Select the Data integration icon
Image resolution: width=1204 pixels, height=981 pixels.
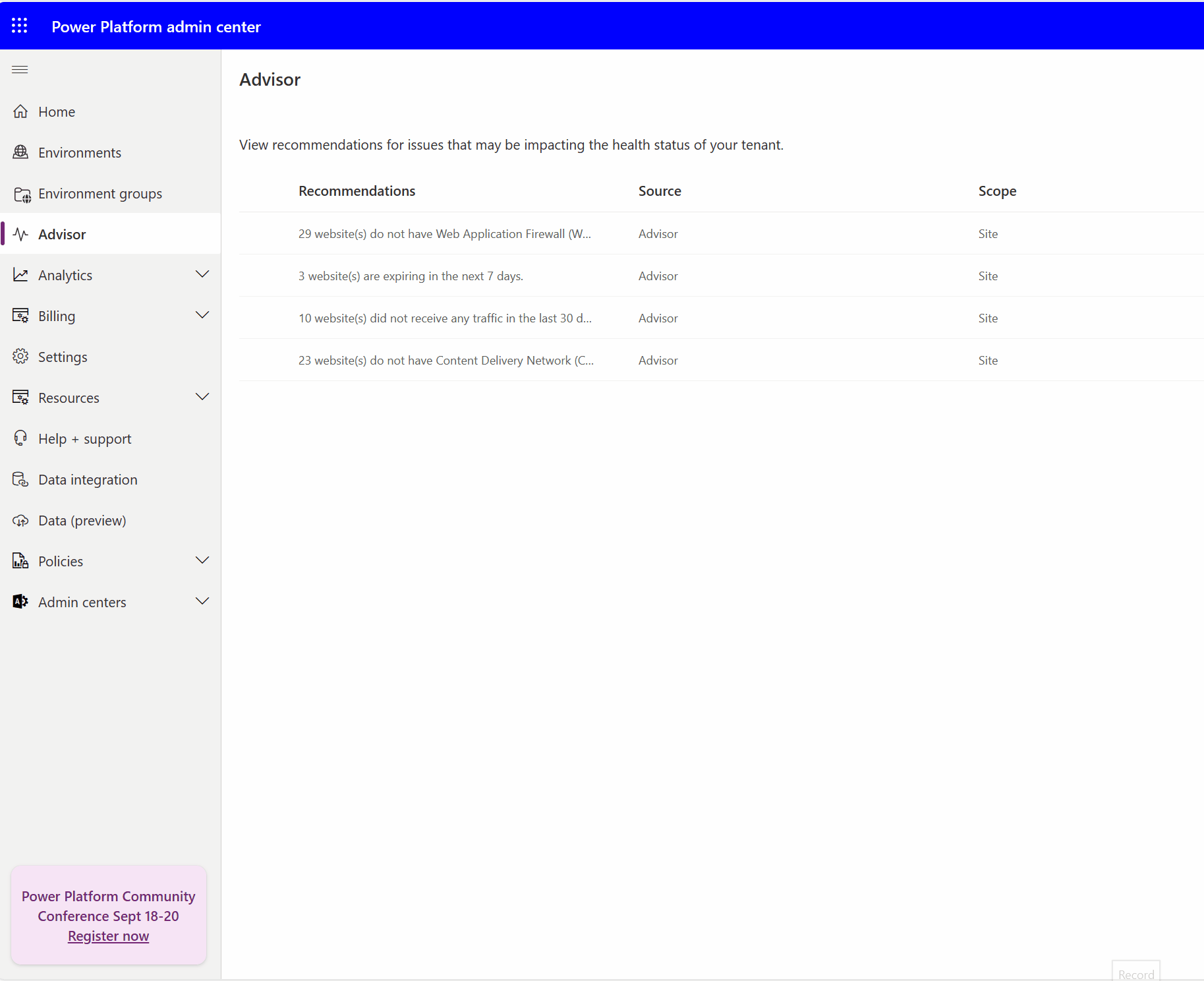(20, 479)
